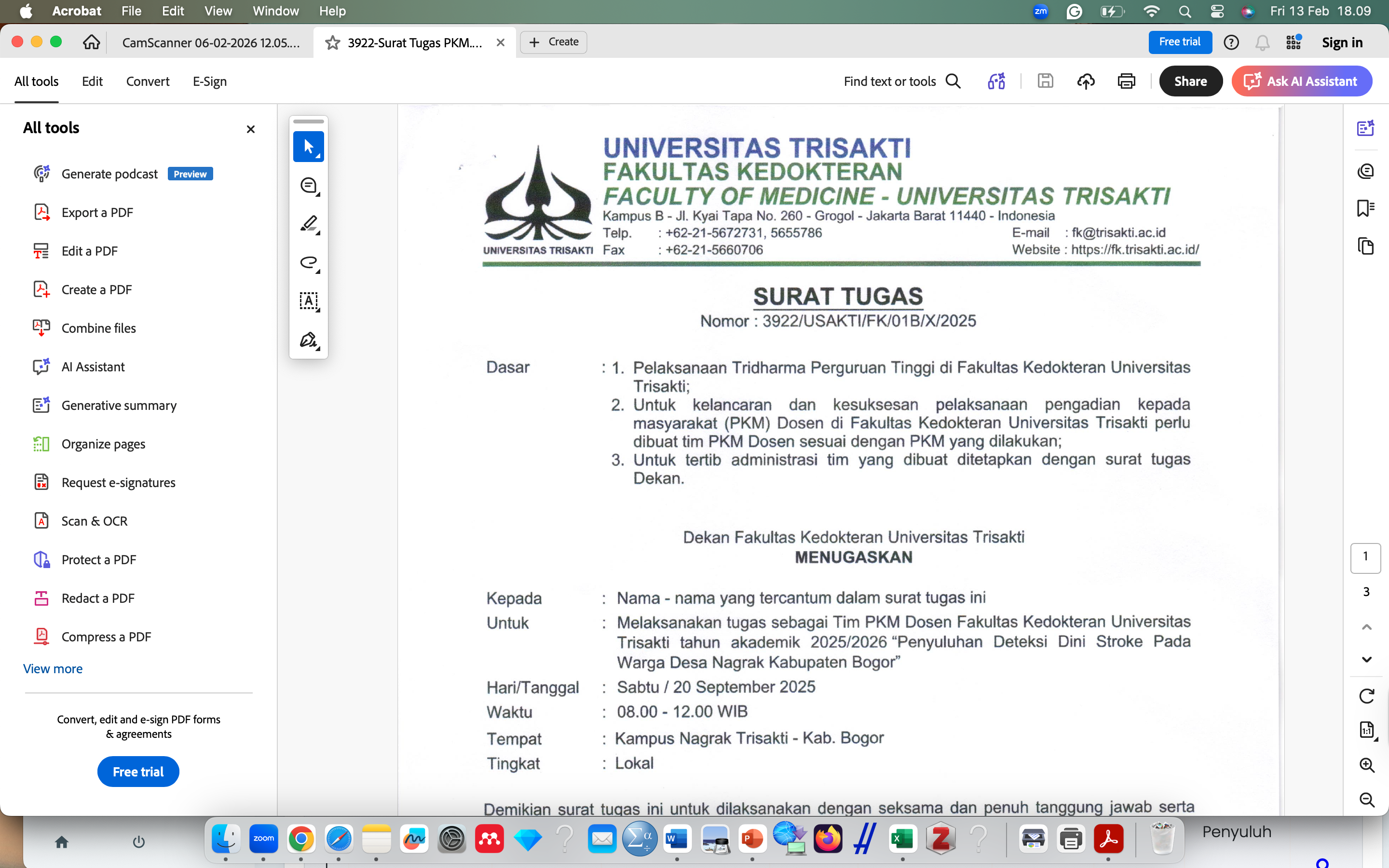The image size is (1389, 868).
Task: Go to the previous page arrow
Action: 1366,627
